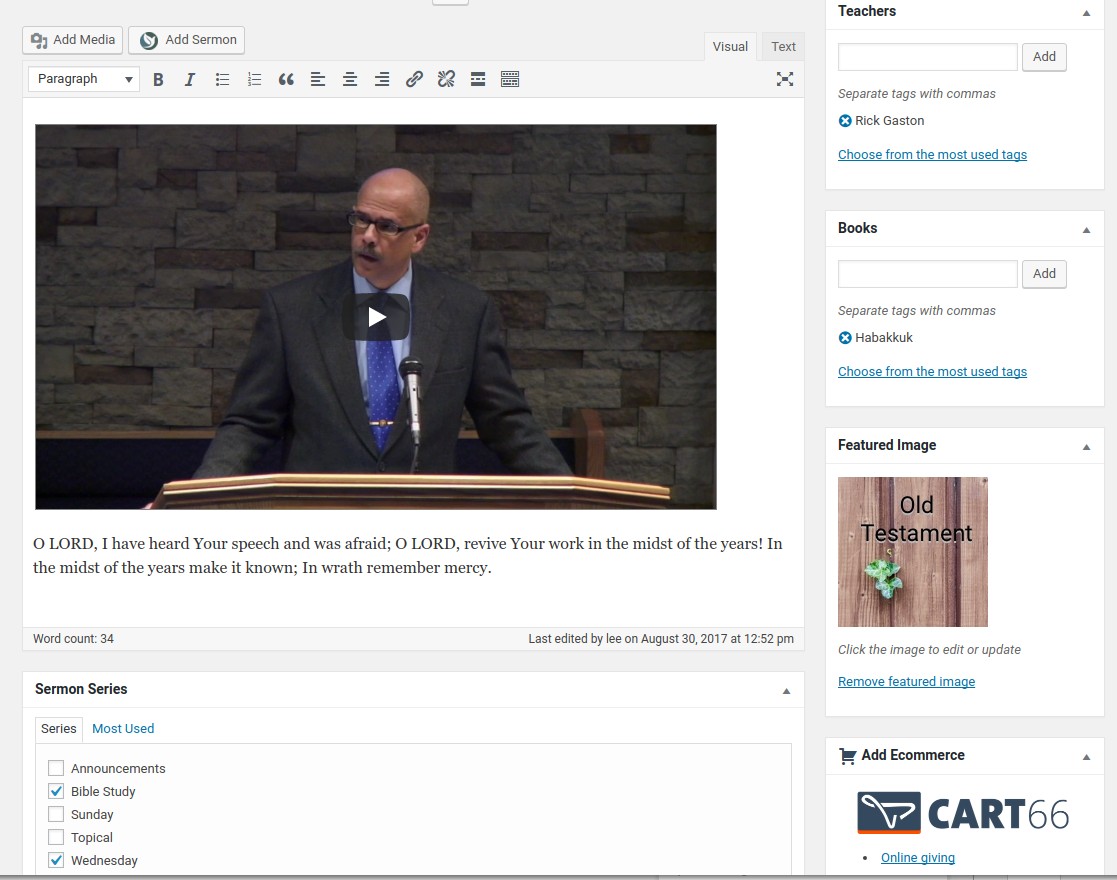Remove the Rick Gaston teacher tag
1117x880 pixels.
point(845,120)
